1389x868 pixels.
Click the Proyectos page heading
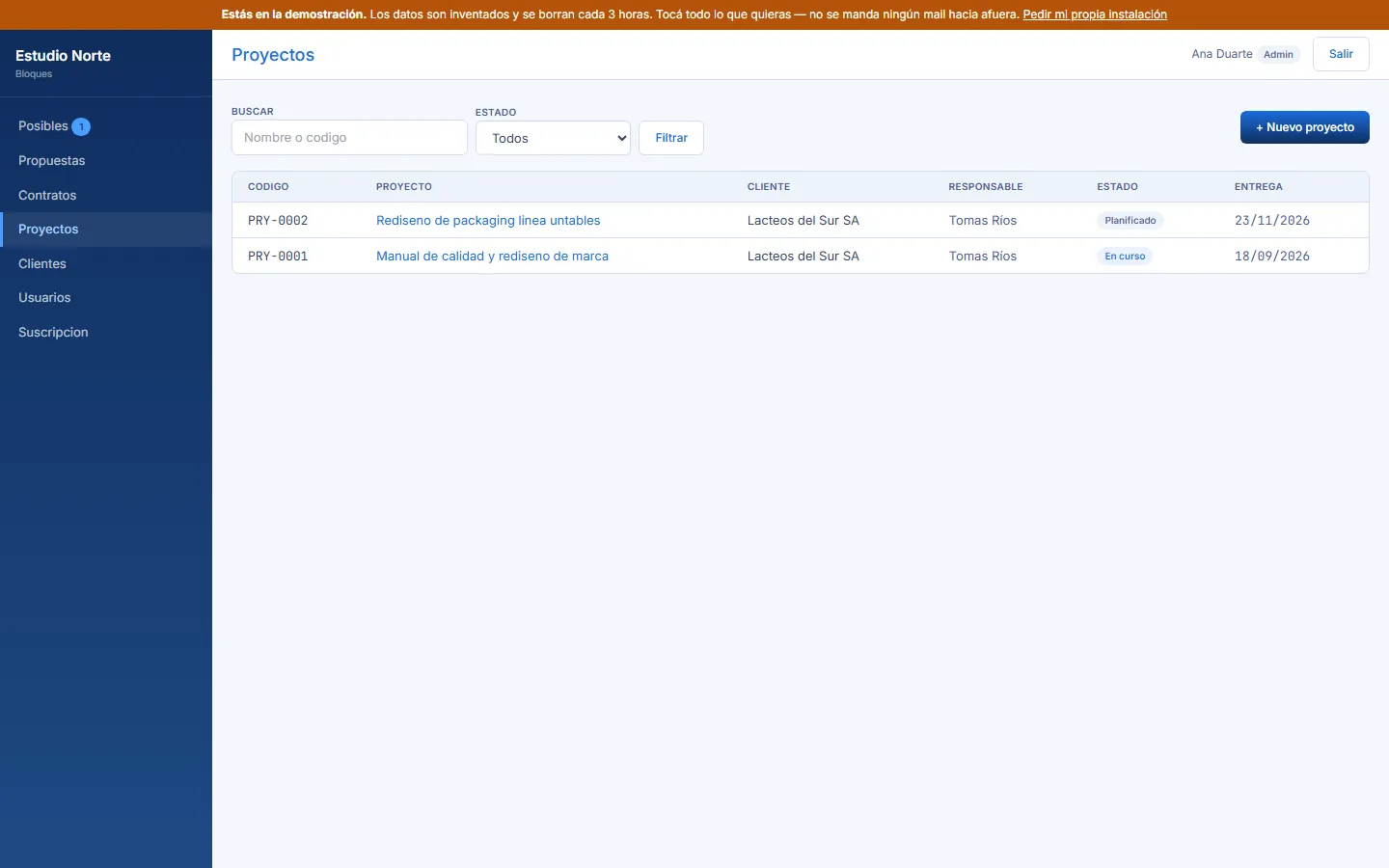(273, 55)
